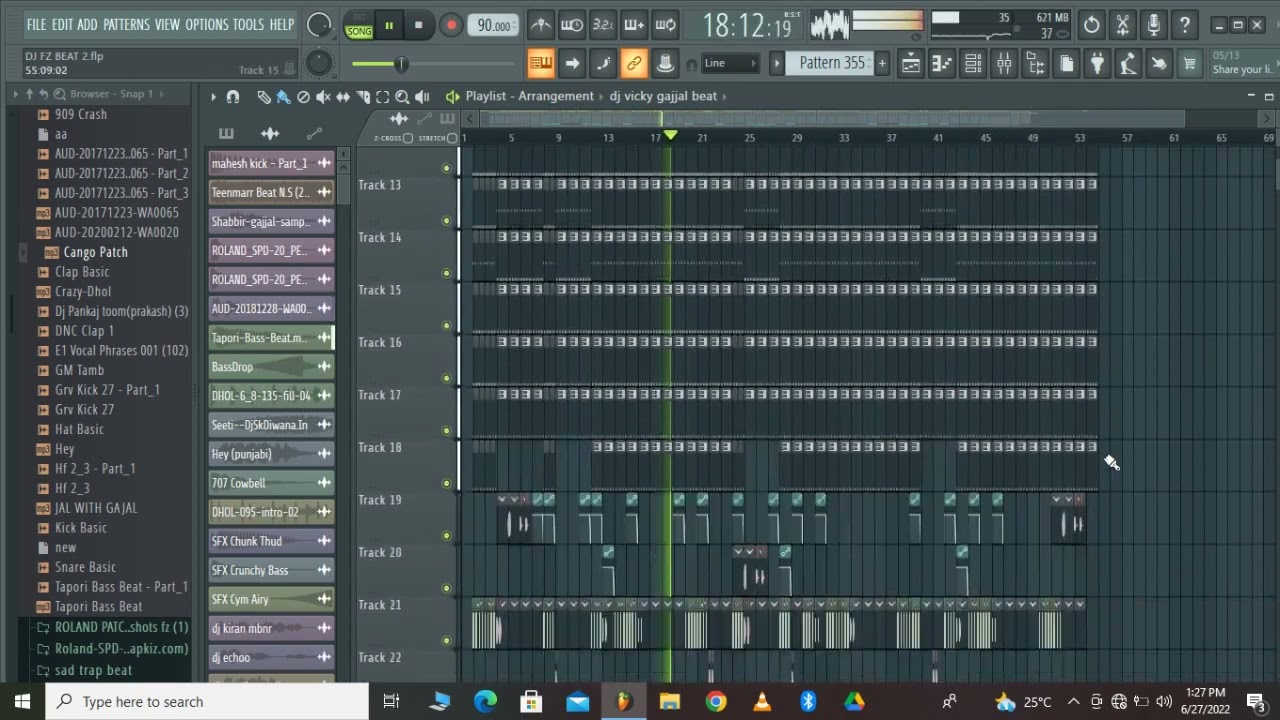Open the PATTERNS menu
The image size is (1280, 720).
point(126,24)
